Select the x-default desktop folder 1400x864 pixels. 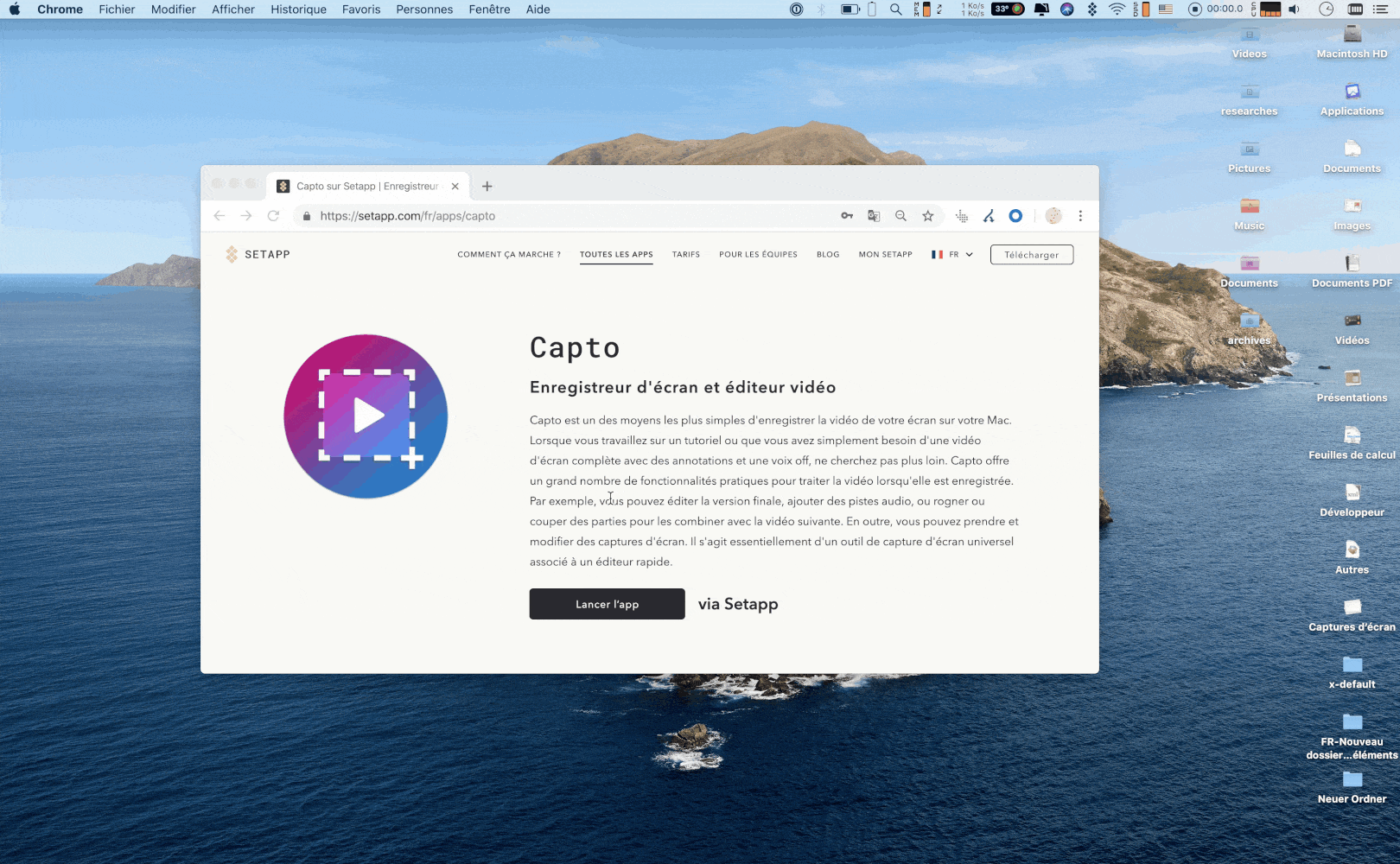pyautogui.click(x=1352, y=672)
